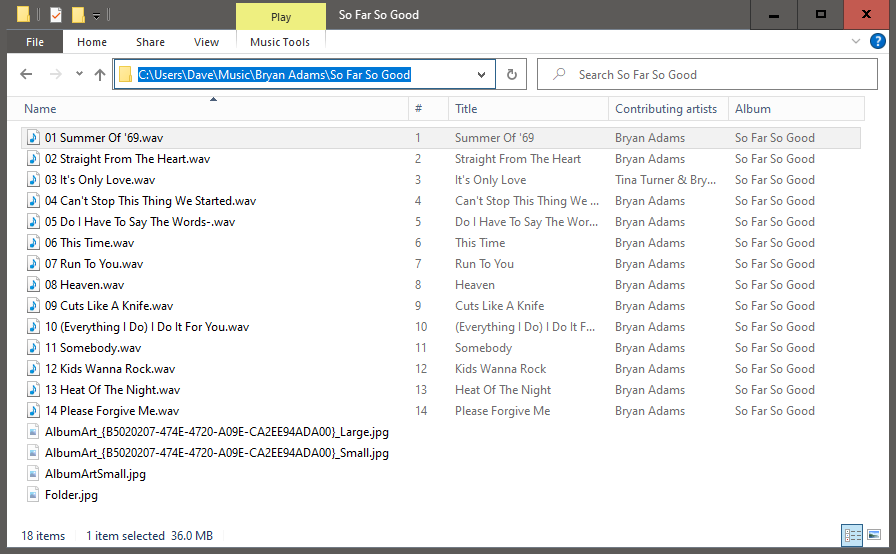Click the Up one level arrow

99,75
